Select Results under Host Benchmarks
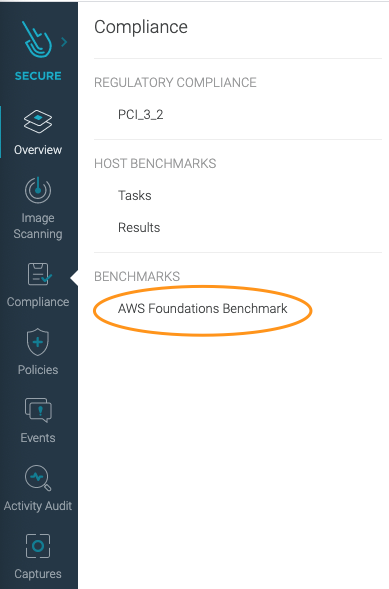 pyautogui.click(x=139, y=227)
